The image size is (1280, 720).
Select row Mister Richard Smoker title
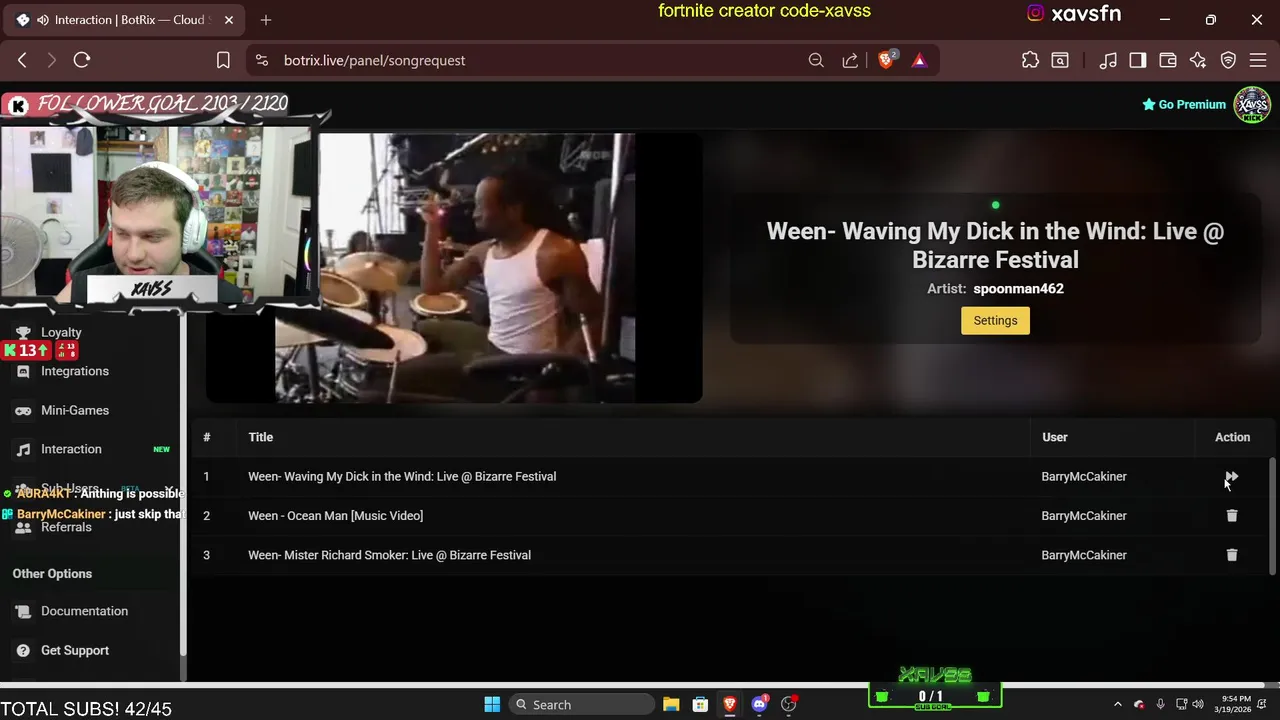389,555
